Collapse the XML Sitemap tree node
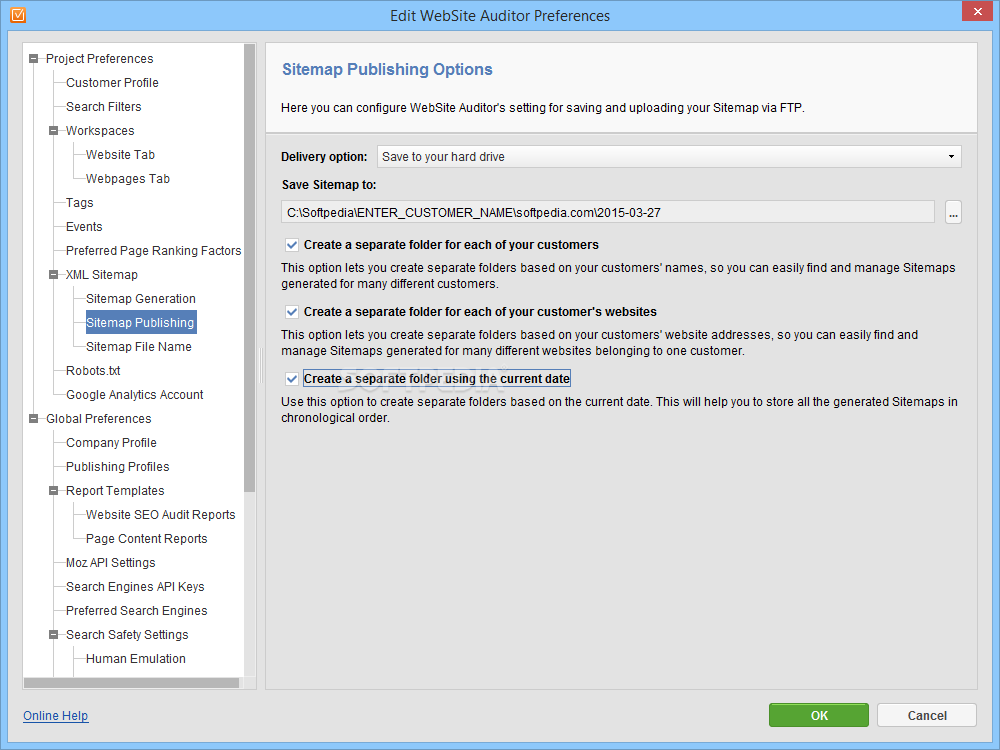Screen dimensions: 1000x750 [x=54, y=275]
